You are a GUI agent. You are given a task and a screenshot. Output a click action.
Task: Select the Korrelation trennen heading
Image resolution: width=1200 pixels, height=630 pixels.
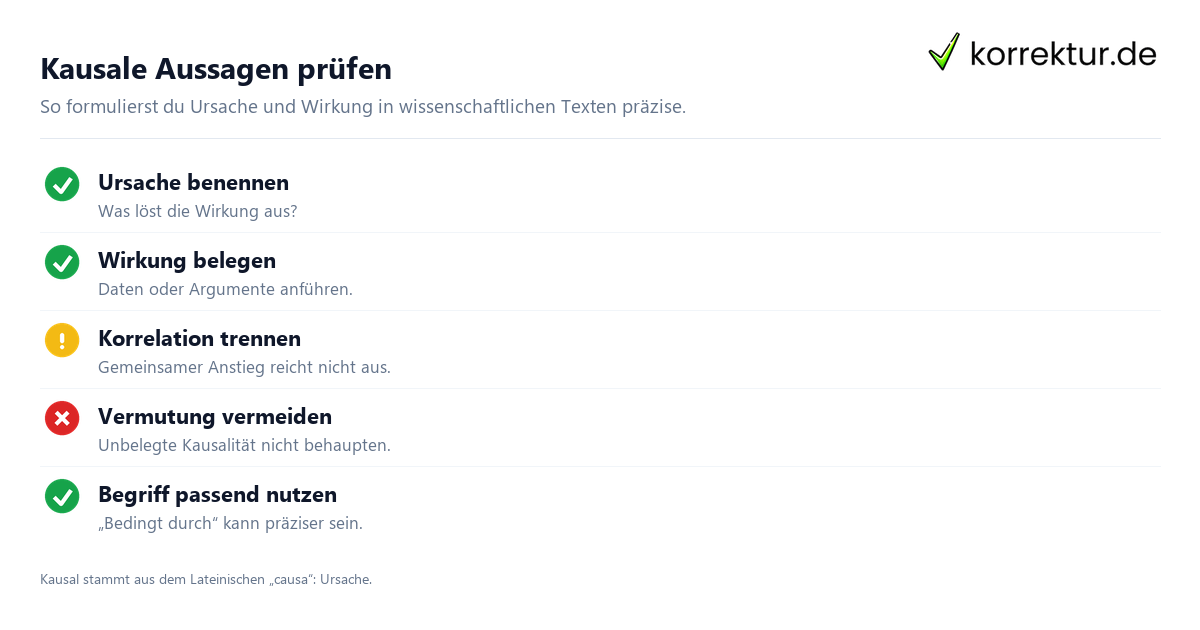(x=199, y=339)
